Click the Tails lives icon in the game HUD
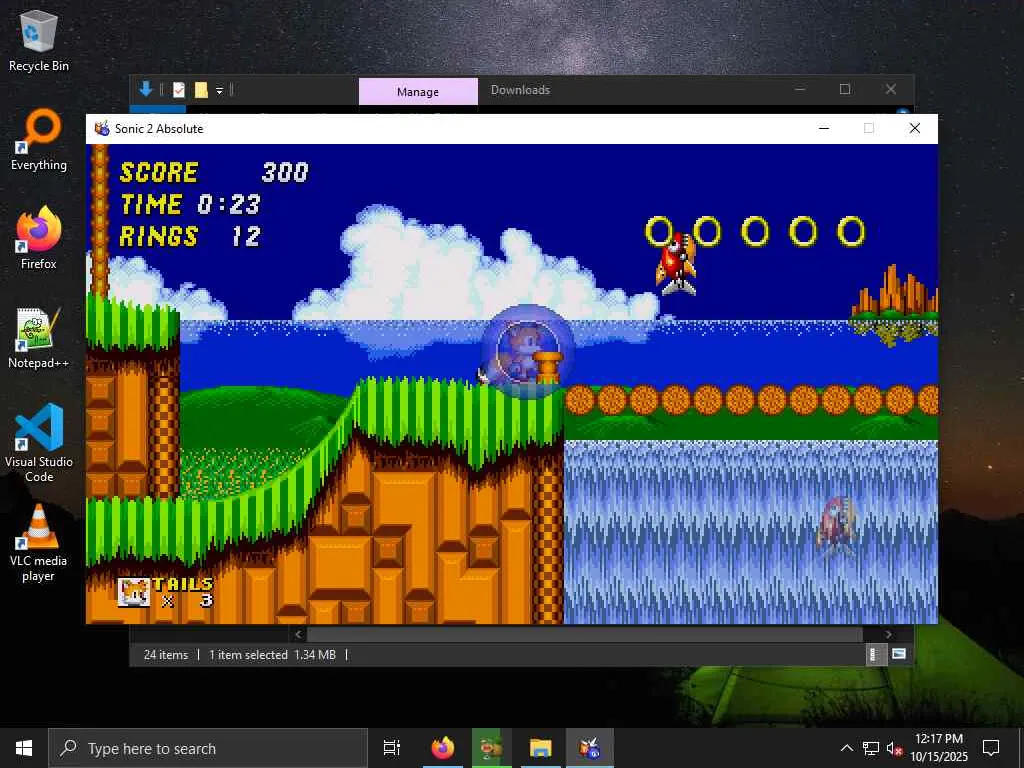Image resolution: width=1024 pixels, height=768 pixels. (134, 592)
